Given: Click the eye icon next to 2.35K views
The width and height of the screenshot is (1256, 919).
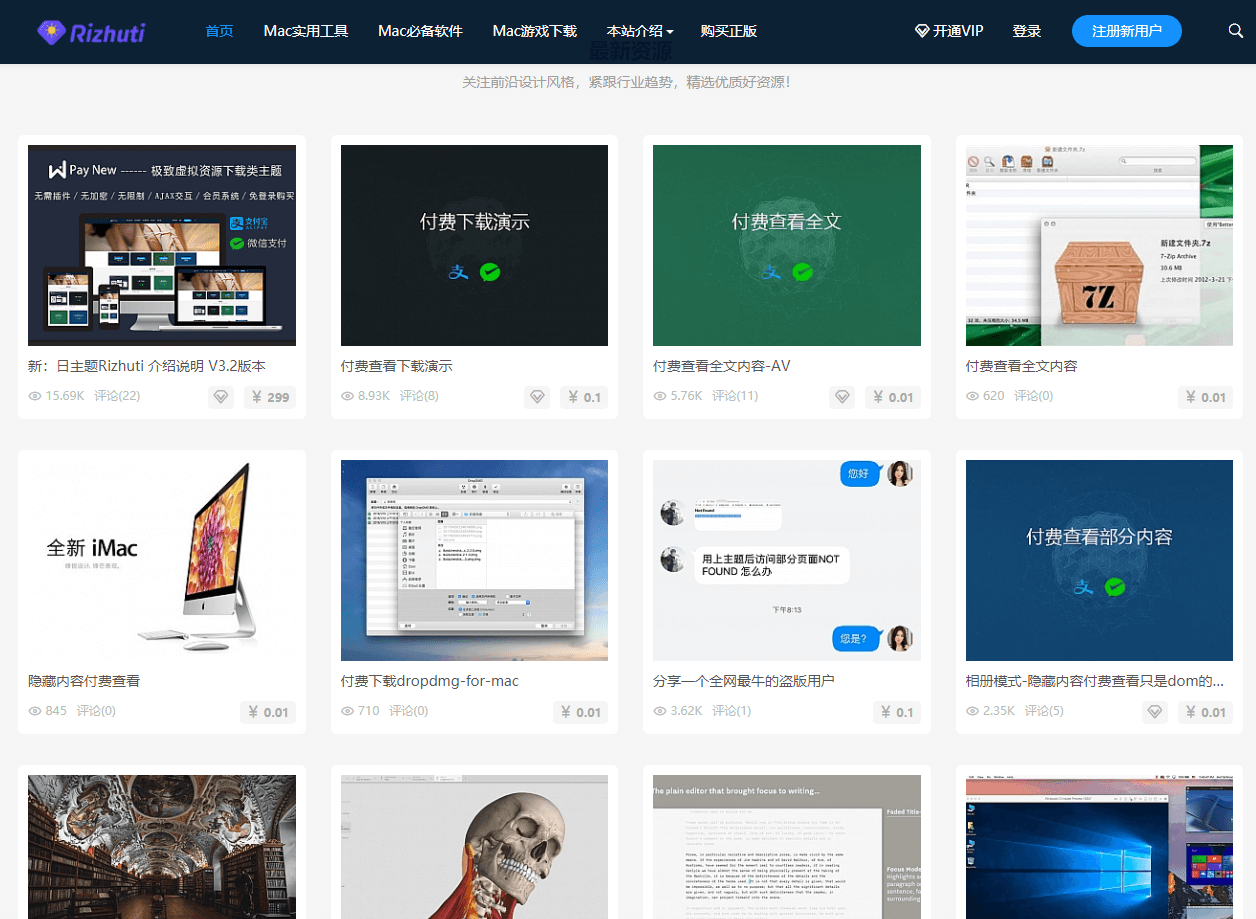Looking at the screenshot, I should coord(973,712).
